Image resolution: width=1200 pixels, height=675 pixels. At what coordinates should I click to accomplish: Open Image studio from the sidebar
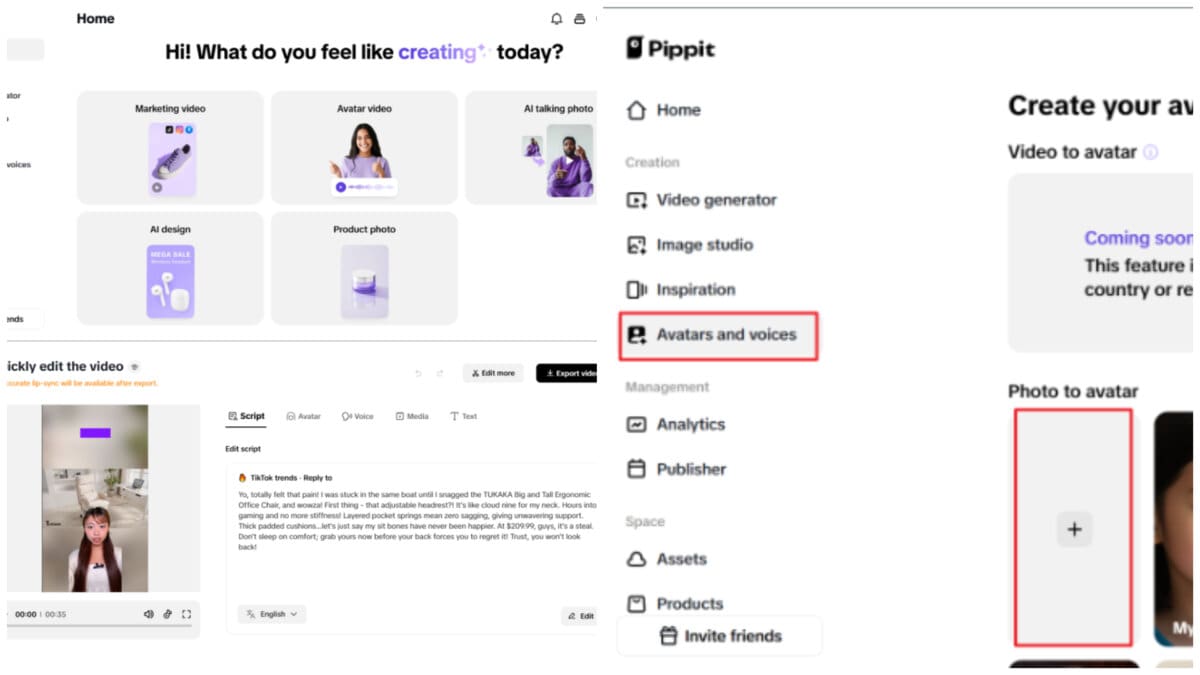[x=704, y=245]
